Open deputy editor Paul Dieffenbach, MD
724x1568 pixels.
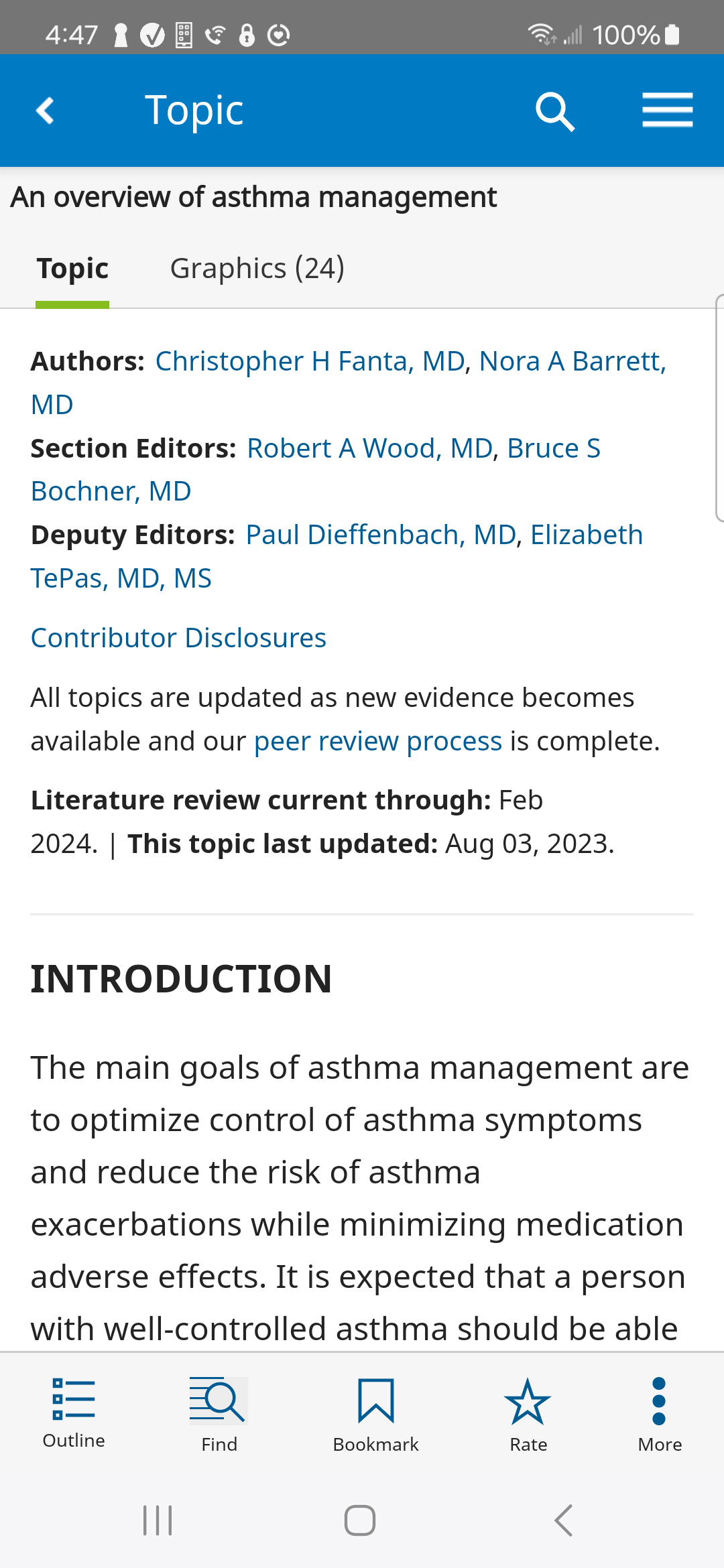[381, 535]
